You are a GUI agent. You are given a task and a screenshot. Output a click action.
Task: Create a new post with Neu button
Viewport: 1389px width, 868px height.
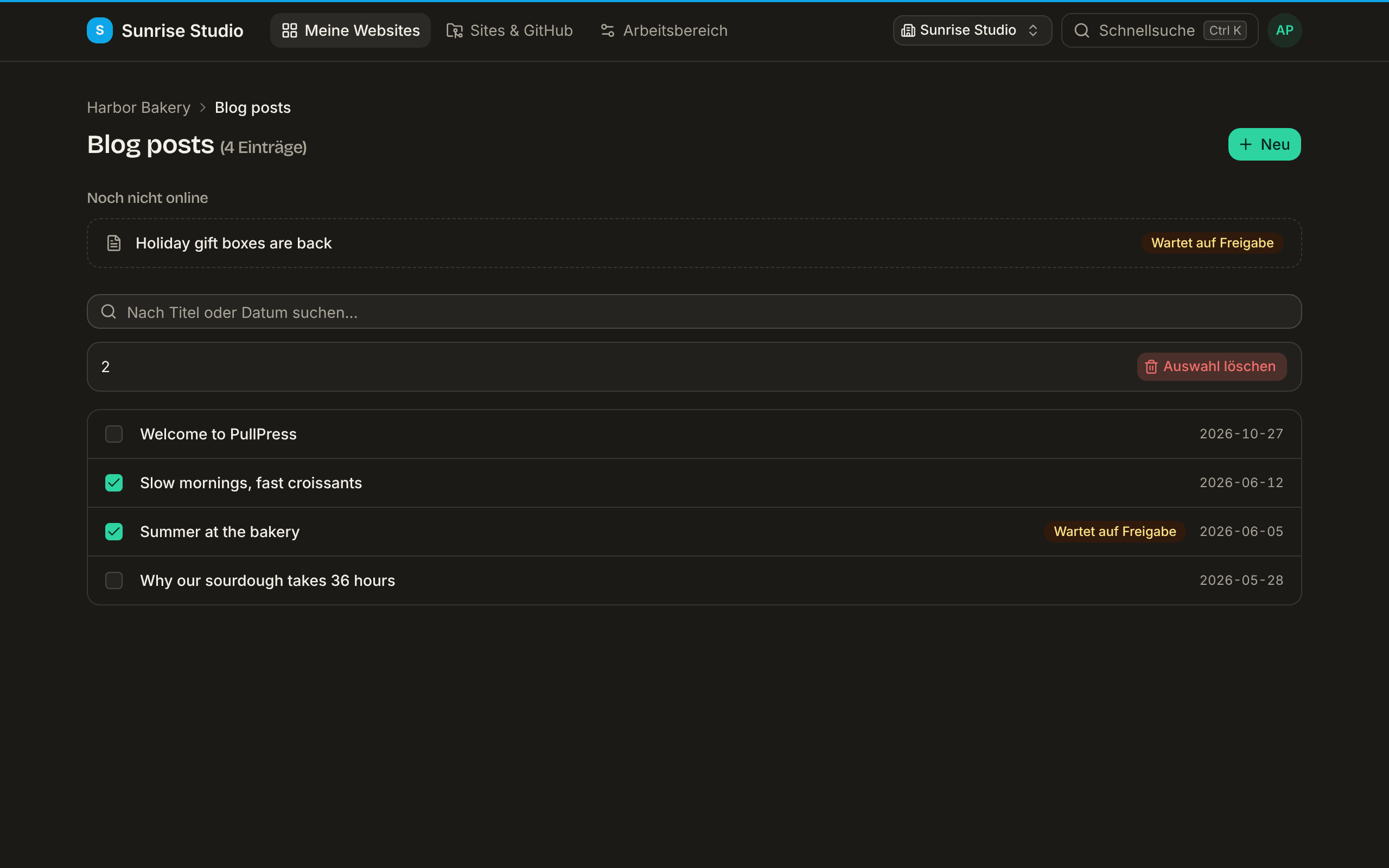pos(1264,144)
